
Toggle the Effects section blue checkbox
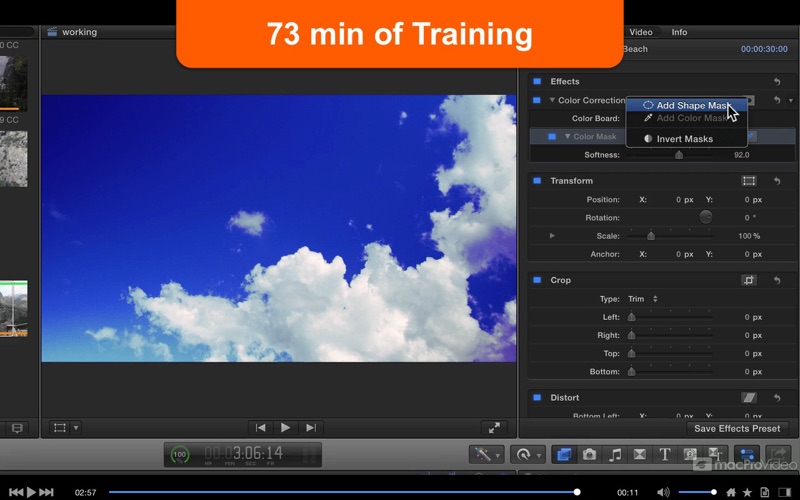537,81
